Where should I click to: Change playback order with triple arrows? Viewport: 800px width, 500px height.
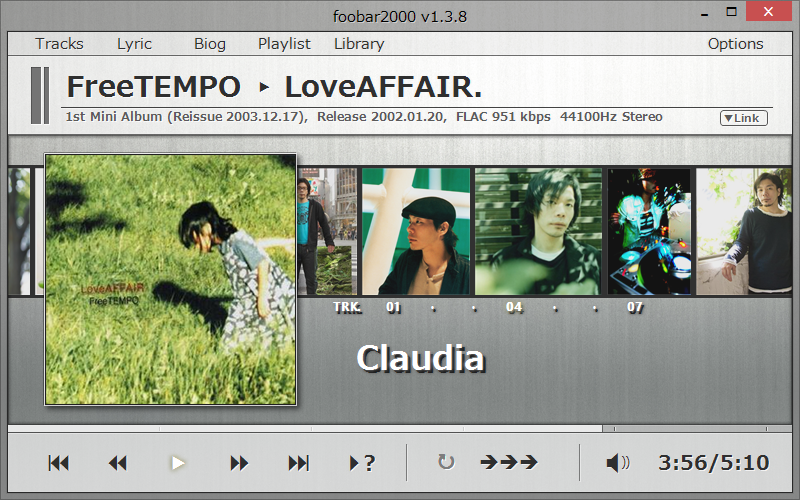click(x=509, y=462)
